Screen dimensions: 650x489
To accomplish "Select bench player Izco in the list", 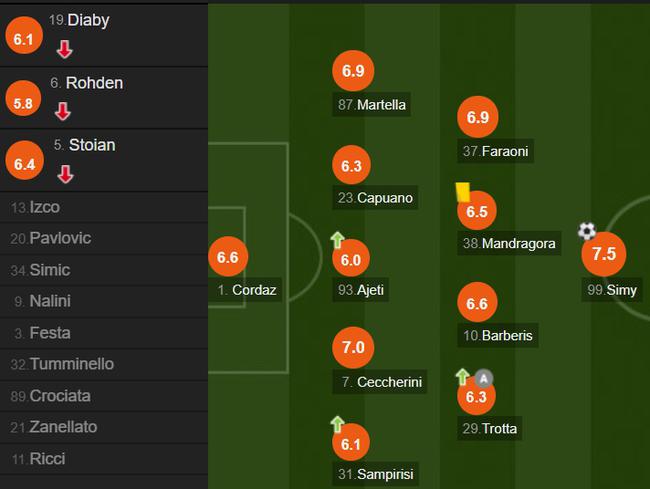I will 104,207.
